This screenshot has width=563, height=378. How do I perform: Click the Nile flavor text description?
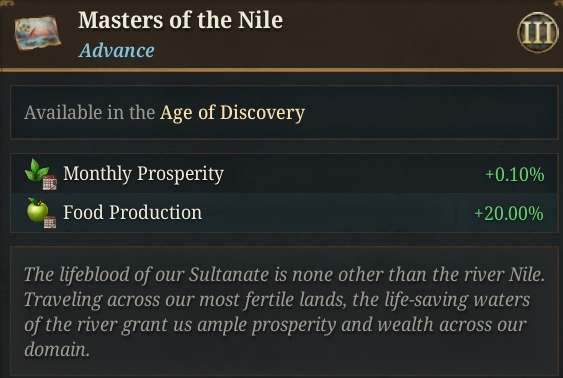(284, 312)
